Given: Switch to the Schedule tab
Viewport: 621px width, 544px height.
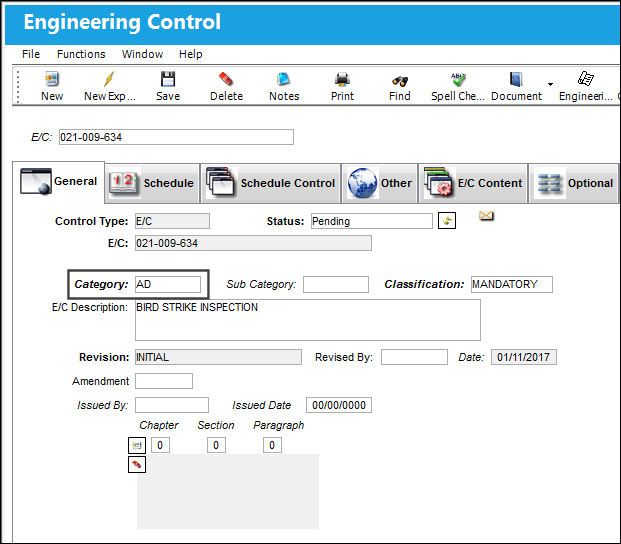Looking at the screenshot, I should tap(152, 183).
